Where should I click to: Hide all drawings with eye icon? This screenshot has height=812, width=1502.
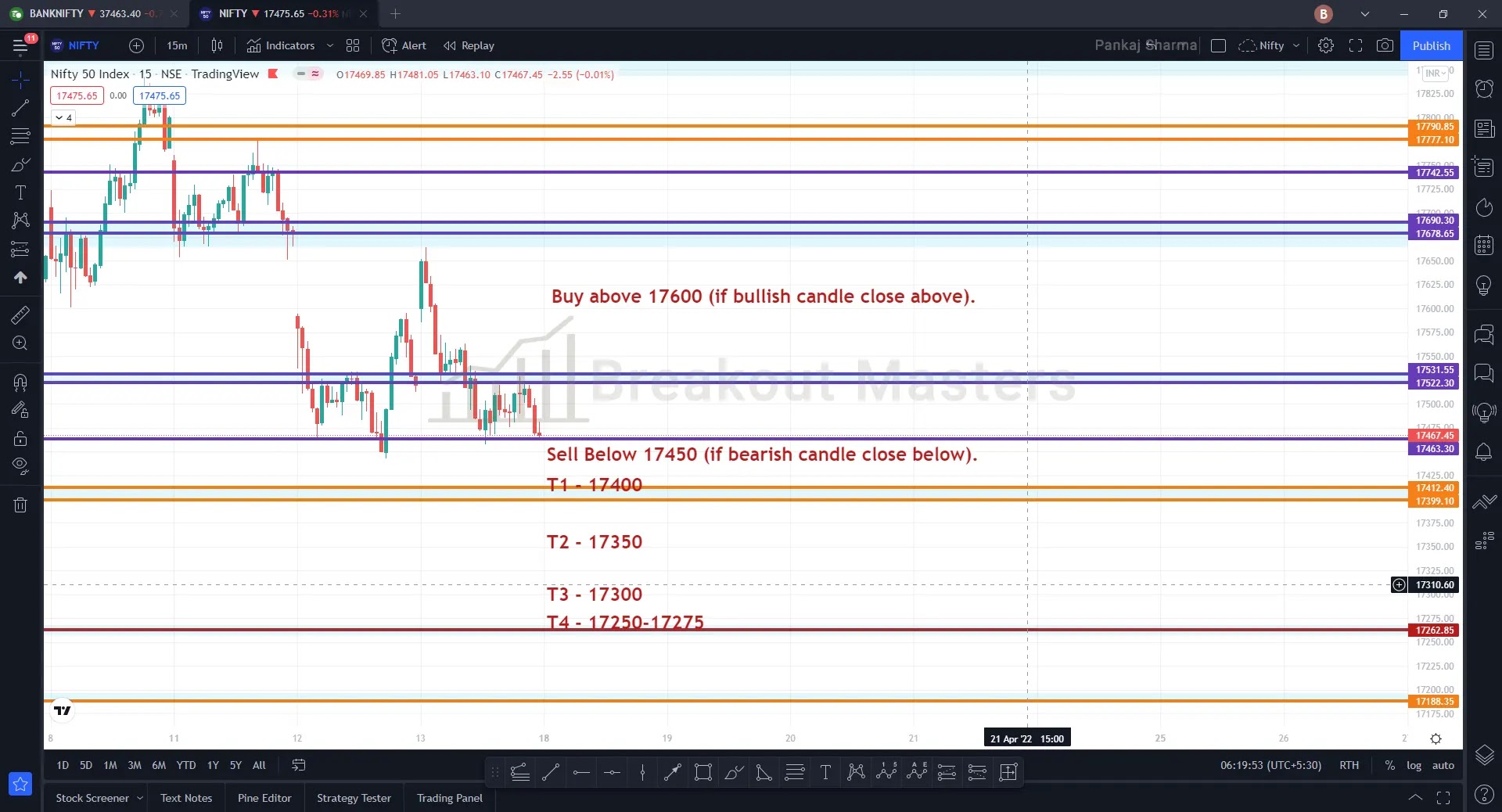click(x=21, y=466)
